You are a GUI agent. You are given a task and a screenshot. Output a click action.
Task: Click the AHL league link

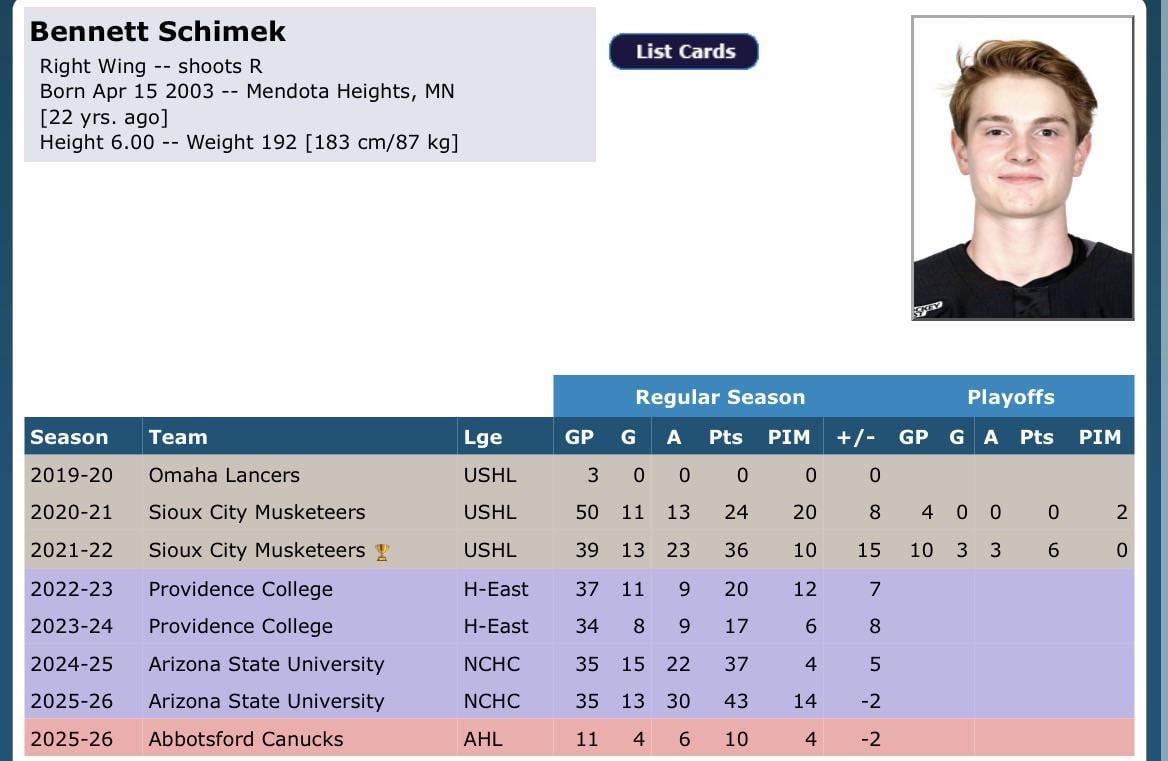pos(483,739)
